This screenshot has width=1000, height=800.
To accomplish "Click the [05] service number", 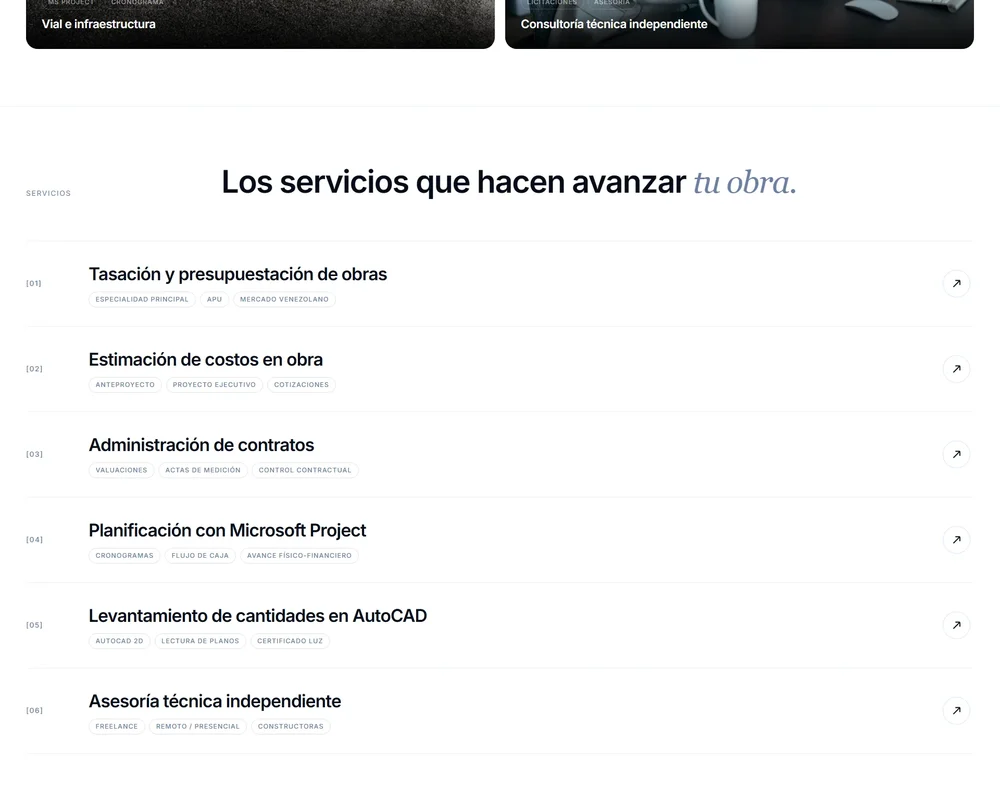I will point(34,626).
